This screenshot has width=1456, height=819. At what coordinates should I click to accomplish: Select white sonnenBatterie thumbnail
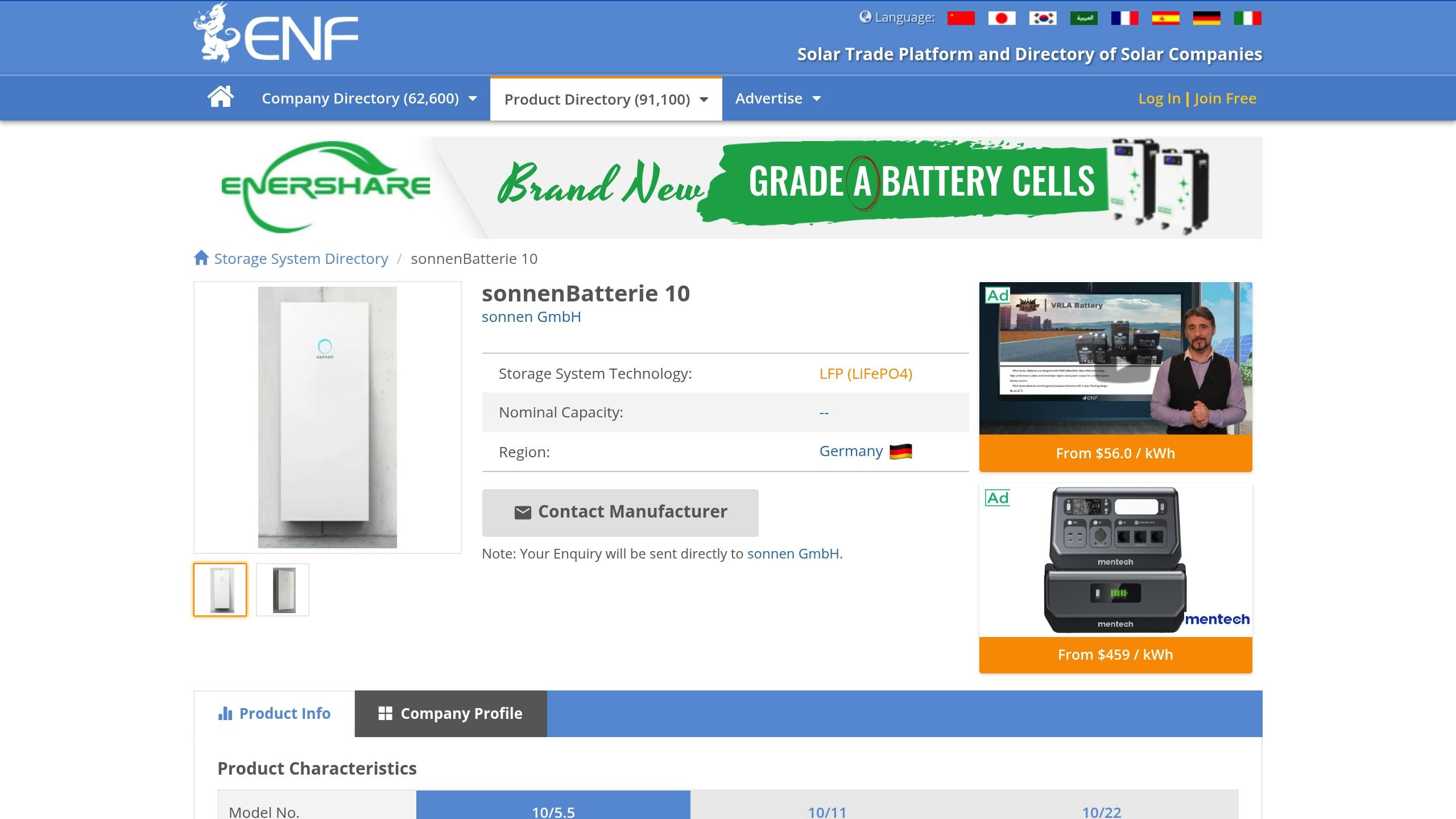tap(220, 590)
